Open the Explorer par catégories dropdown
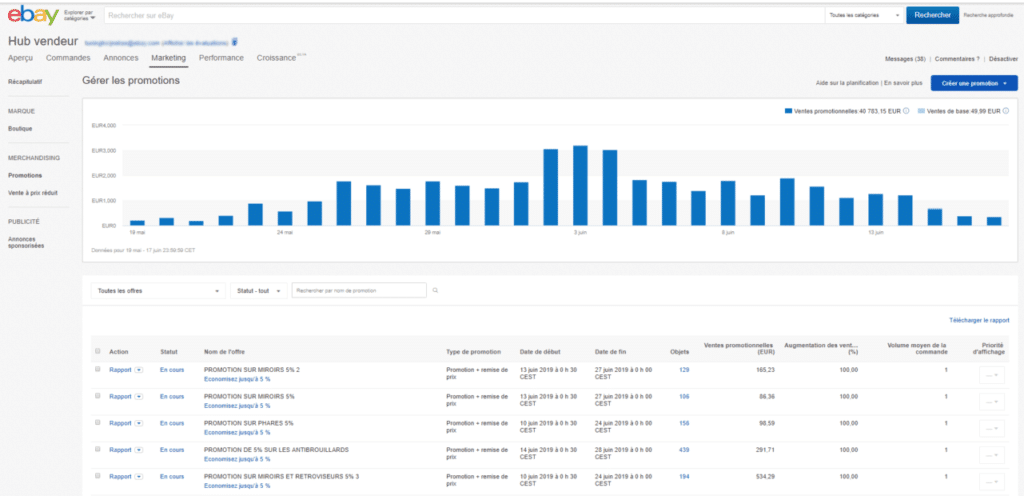Viewport: 1024px width, 496px height. pyautogui.click(x=79, y=15)
